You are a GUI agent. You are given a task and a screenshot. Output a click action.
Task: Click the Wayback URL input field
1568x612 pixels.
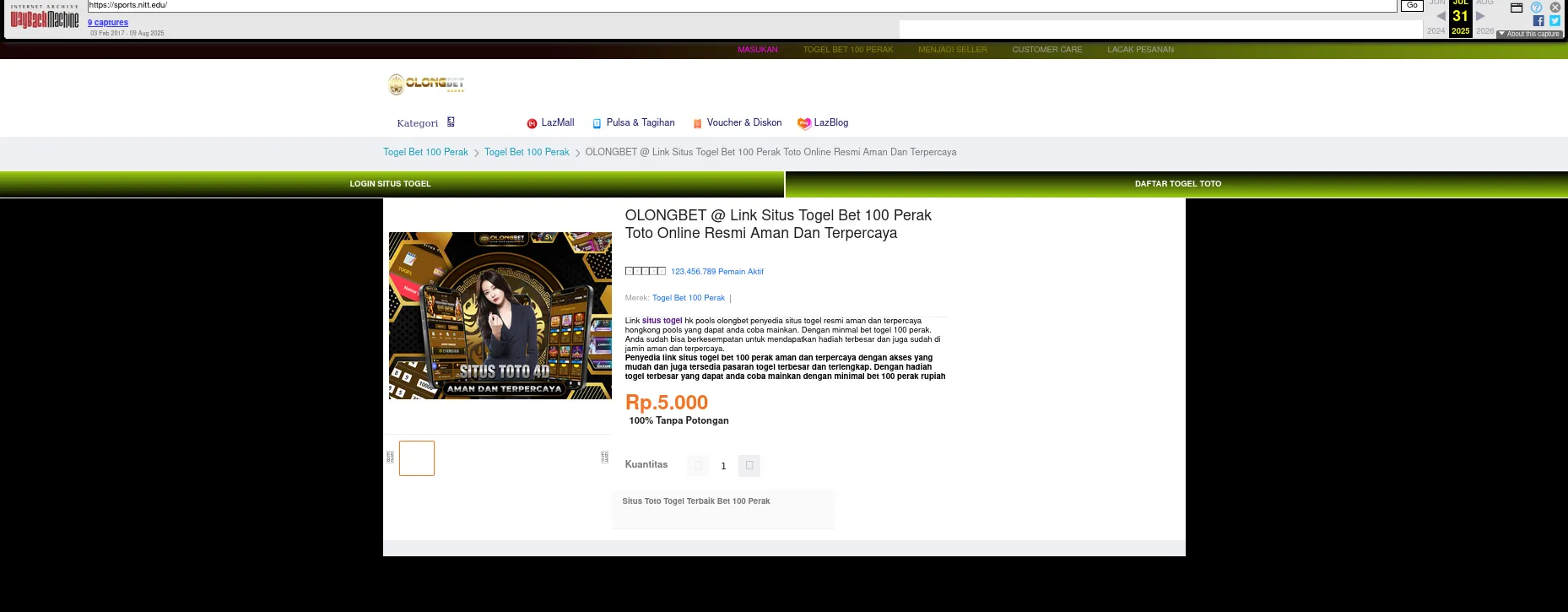point(743,6)
